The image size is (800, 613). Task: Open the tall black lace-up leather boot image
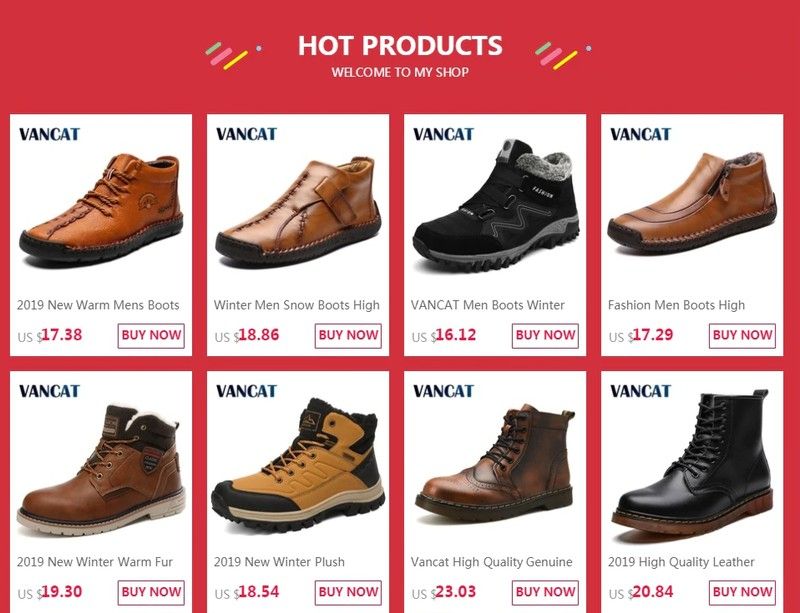click(692, 463)
